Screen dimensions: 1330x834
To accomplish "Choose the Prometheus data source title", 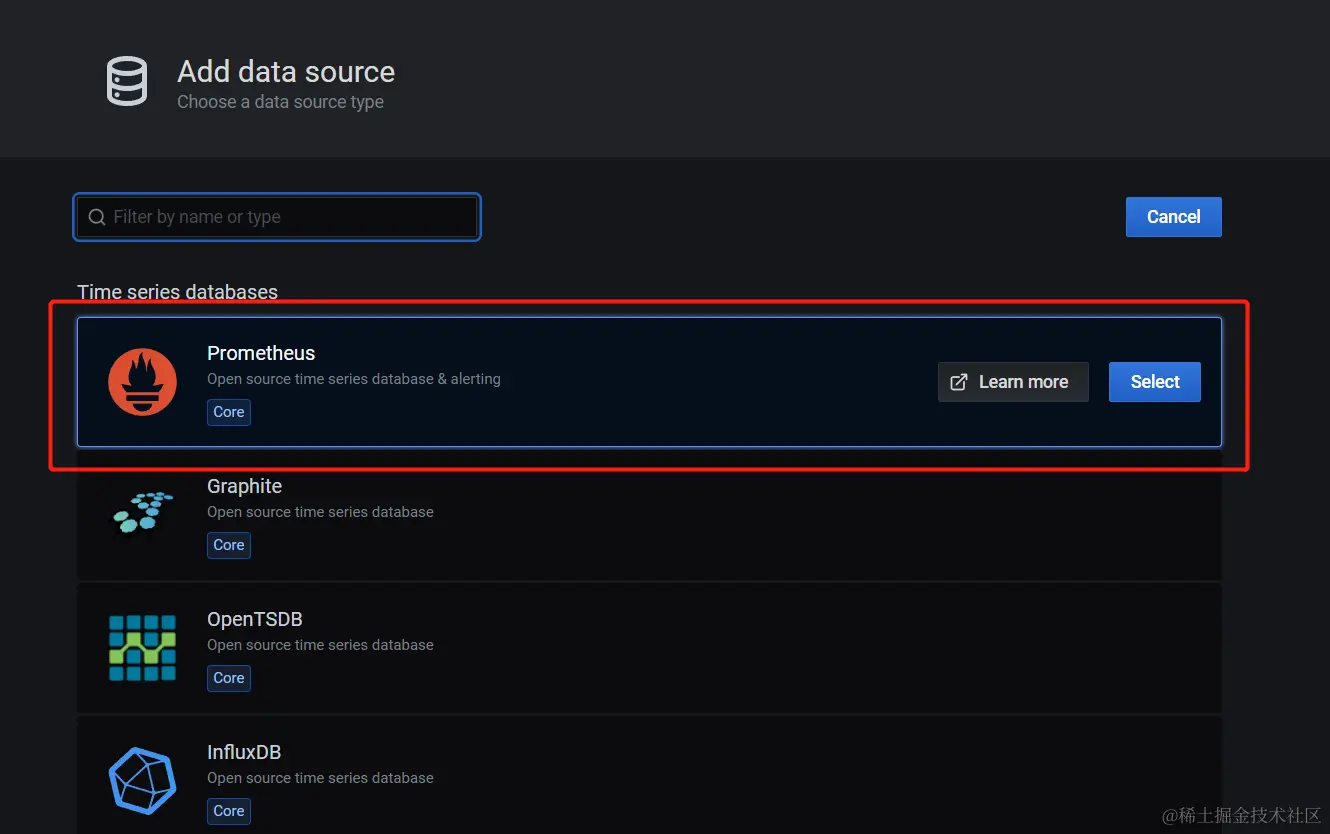I will pyautogui.click(x=261, y=353).
